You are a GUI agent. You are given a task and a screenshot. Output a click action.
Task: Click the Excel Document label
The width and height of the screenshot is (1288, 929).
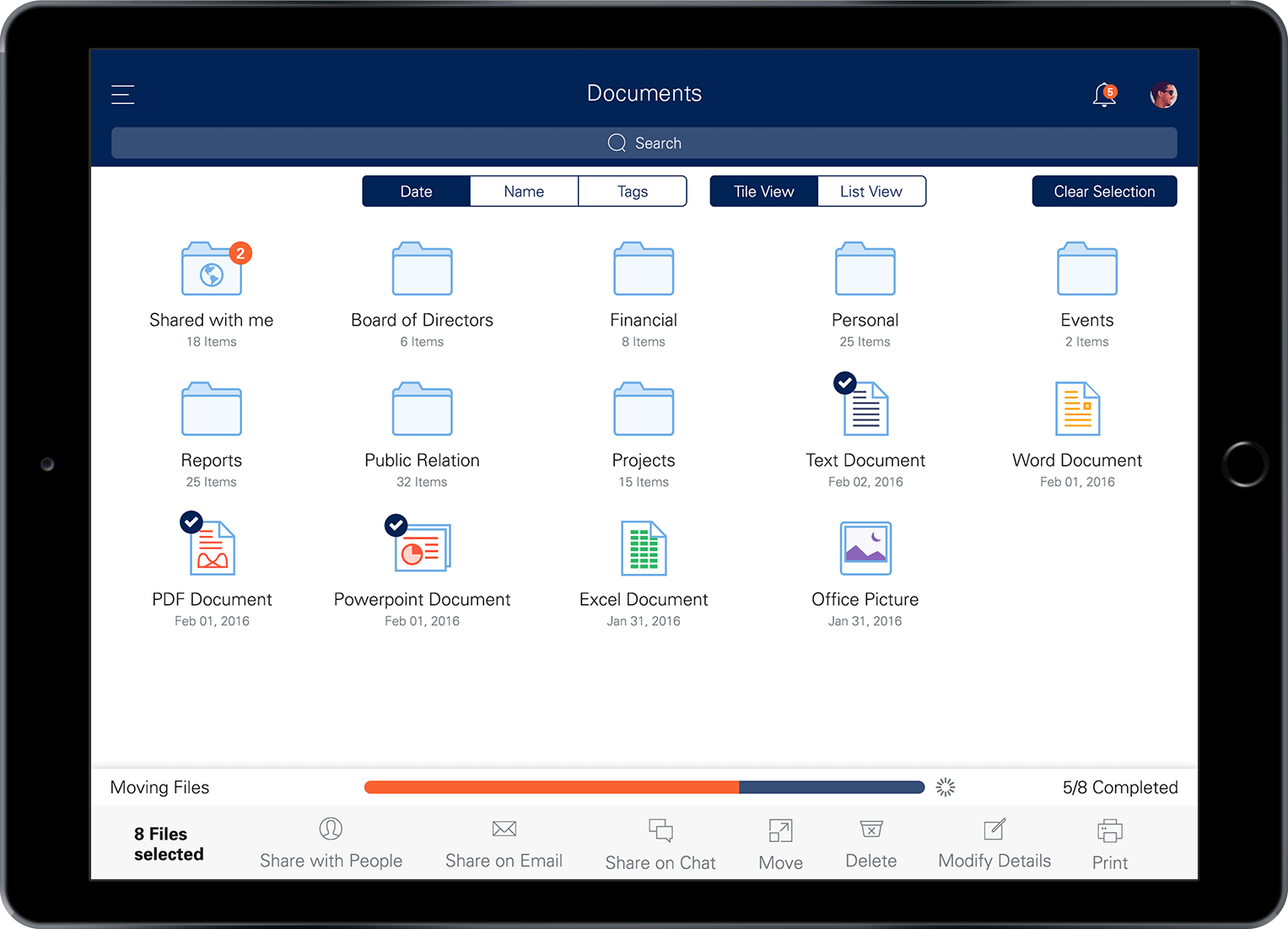click(644, 599)
